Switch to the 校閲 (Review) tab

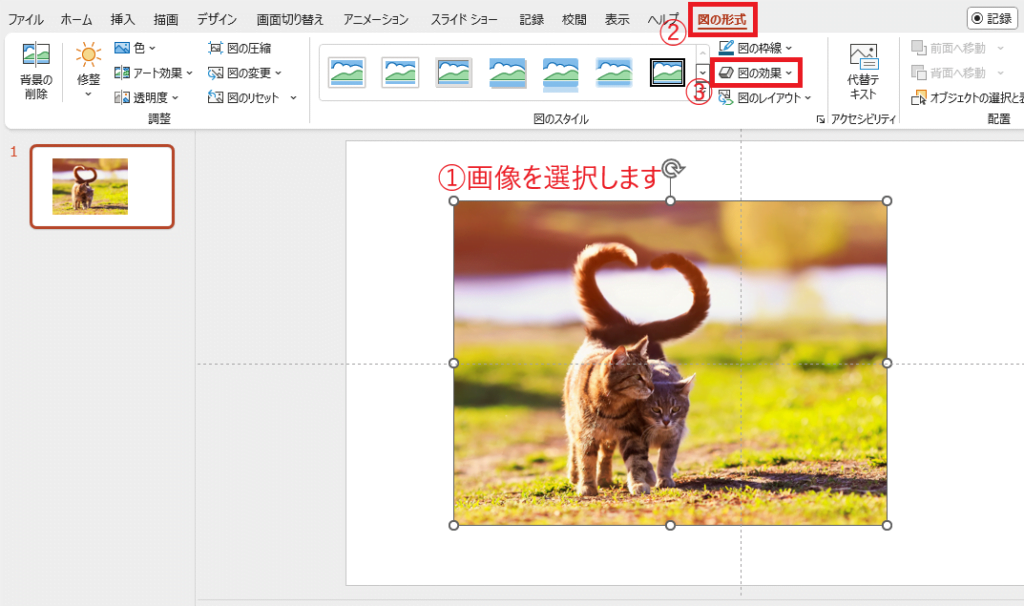pyautogui.click(x=574, y=20)
